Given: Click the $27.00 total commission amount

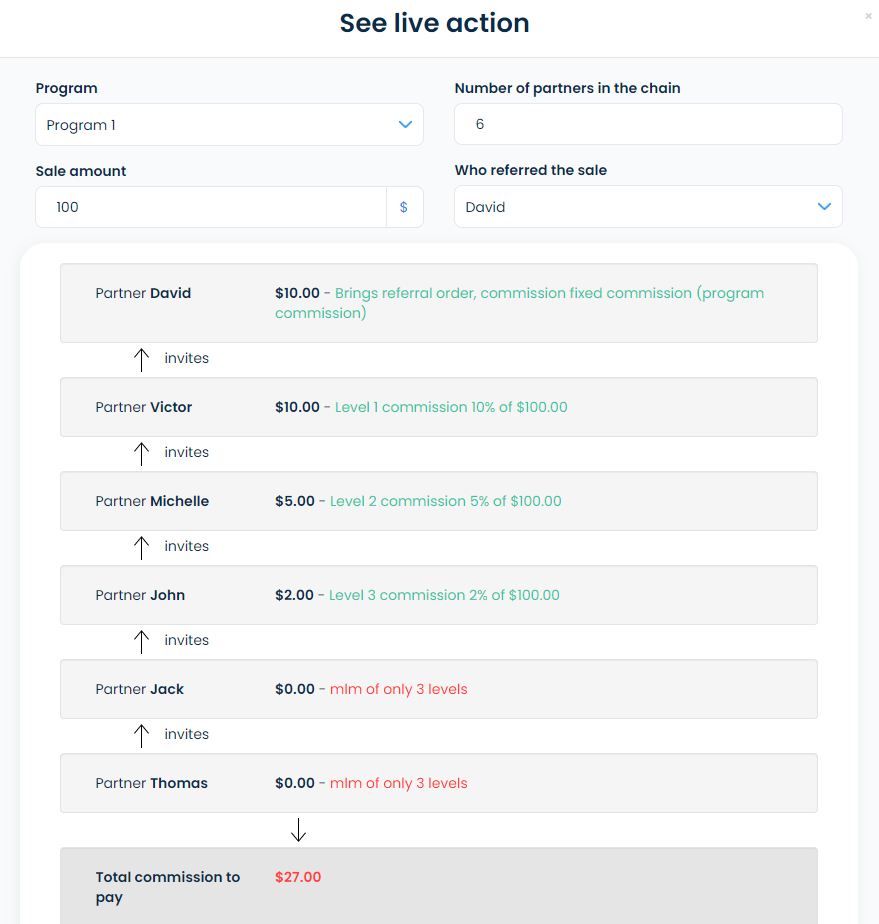Looking at the screenshot, I should (x=298, y=877).
